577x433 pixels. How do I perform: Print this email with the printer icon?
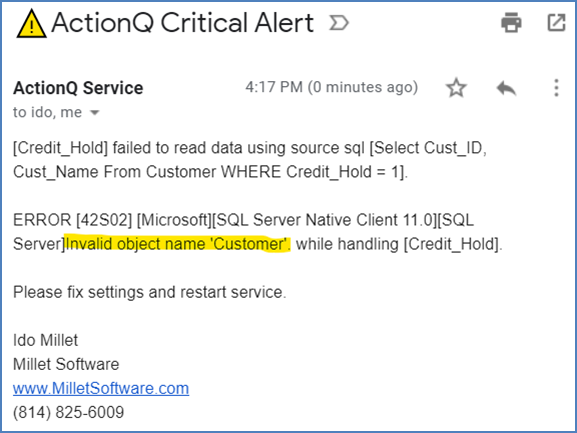point(511,22)
